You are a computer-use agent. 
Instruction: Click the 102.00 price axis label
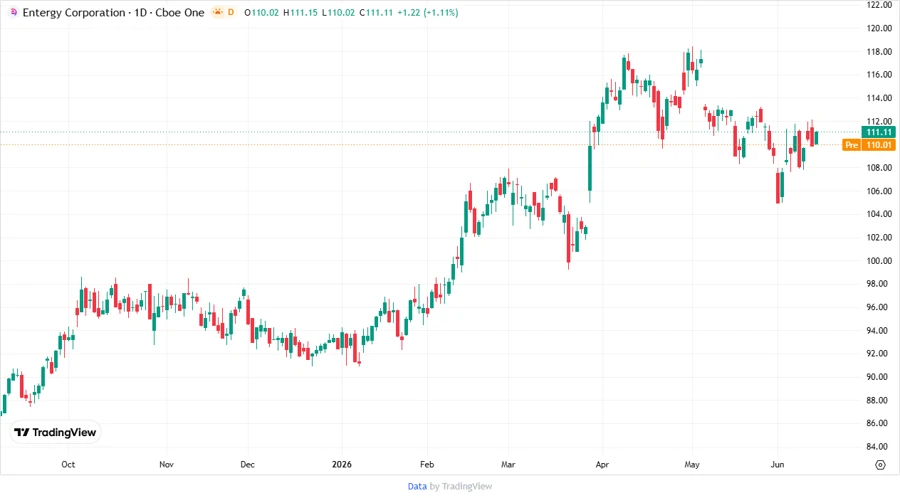click(x=879, y=238)
